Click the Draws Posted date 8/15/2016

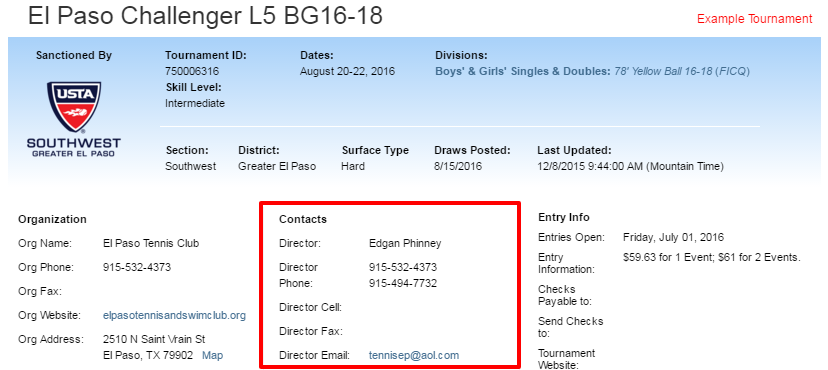click(x=458, y=166)
